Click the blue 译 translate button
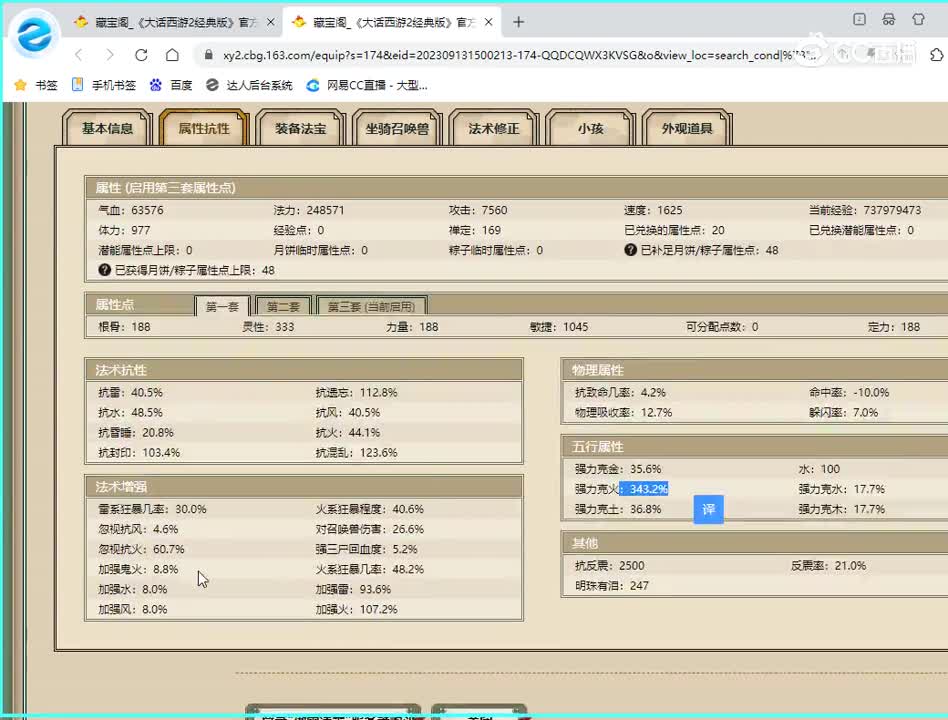 [709, 510]
